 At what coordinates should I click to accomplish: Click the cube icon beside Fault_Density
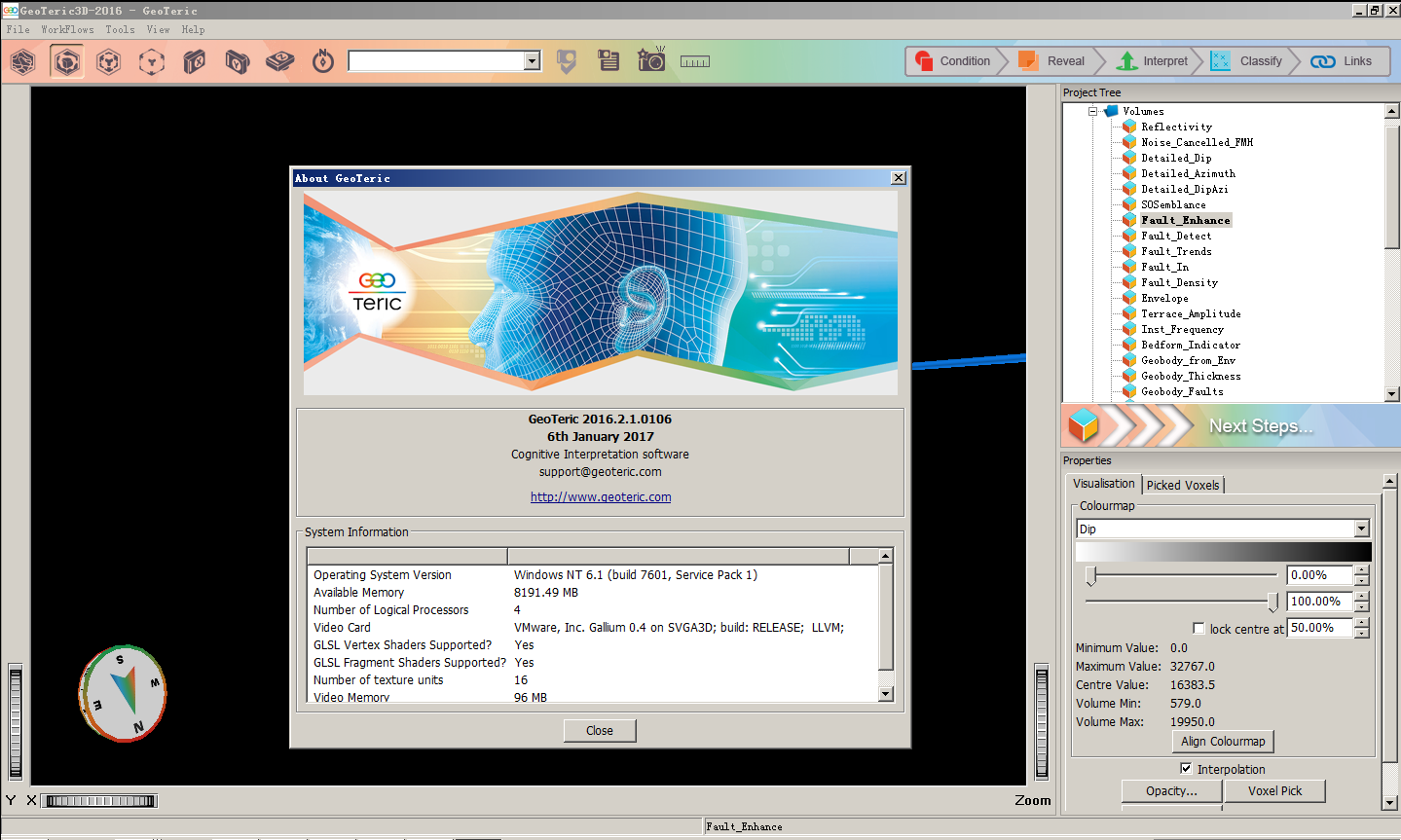1129,282
